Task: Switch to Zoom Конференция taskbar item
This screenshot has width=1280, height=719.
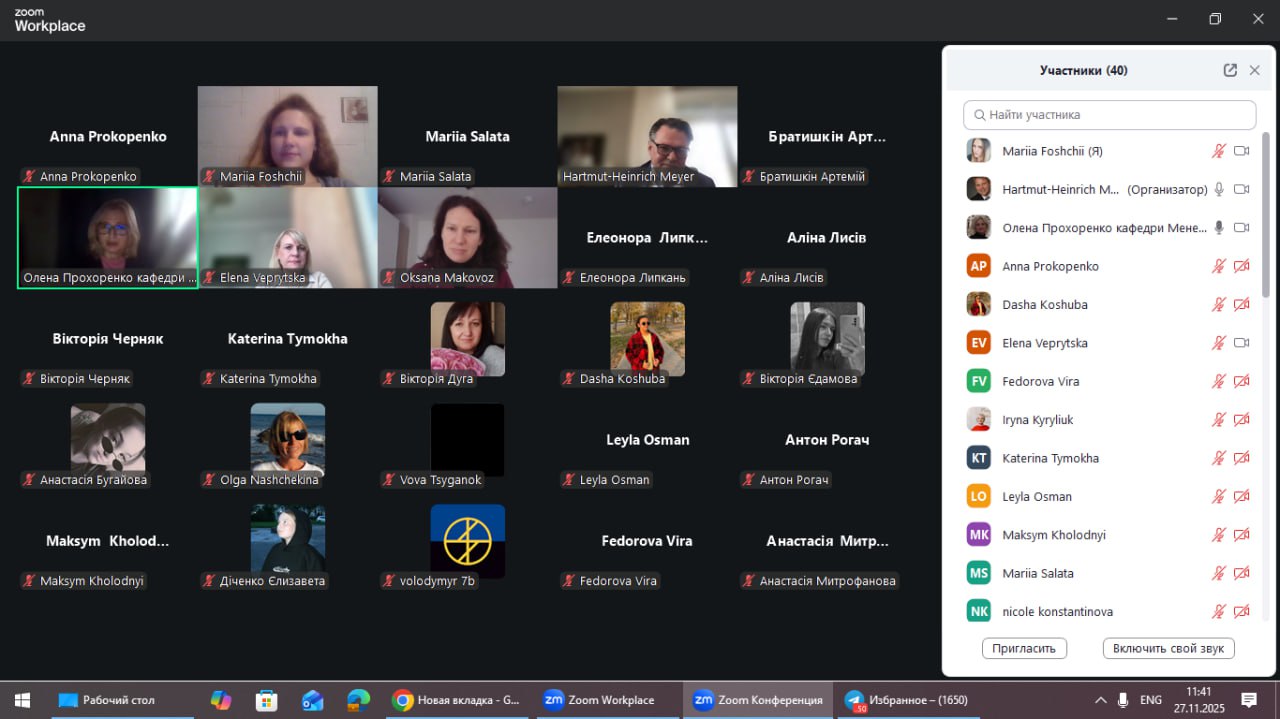Action: point(759,700)
